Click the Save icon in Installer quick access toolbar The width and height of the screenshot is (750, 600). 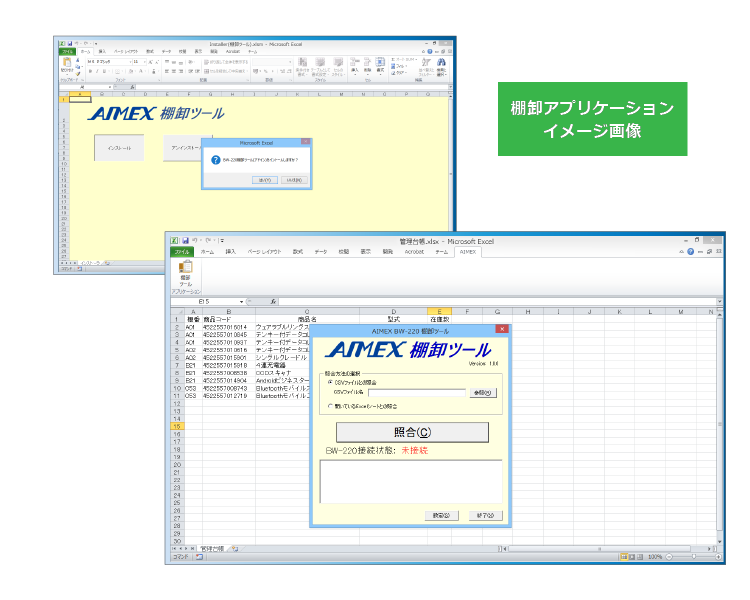(70, 44)
